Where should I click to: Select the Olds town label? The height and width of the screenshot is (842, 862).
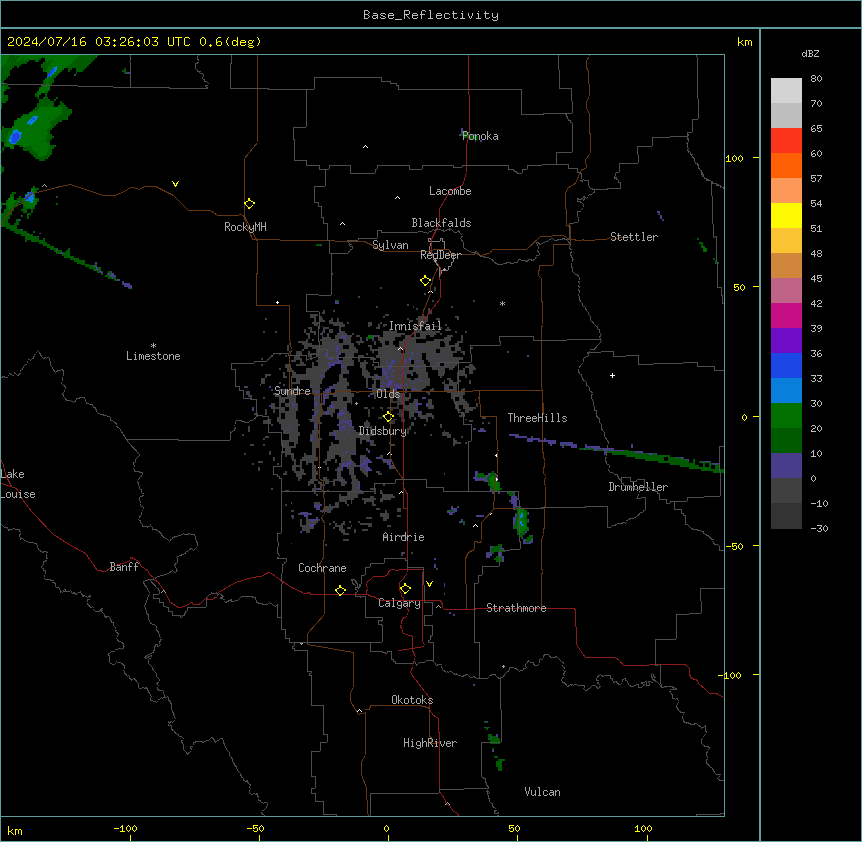(x=388, y=394)
